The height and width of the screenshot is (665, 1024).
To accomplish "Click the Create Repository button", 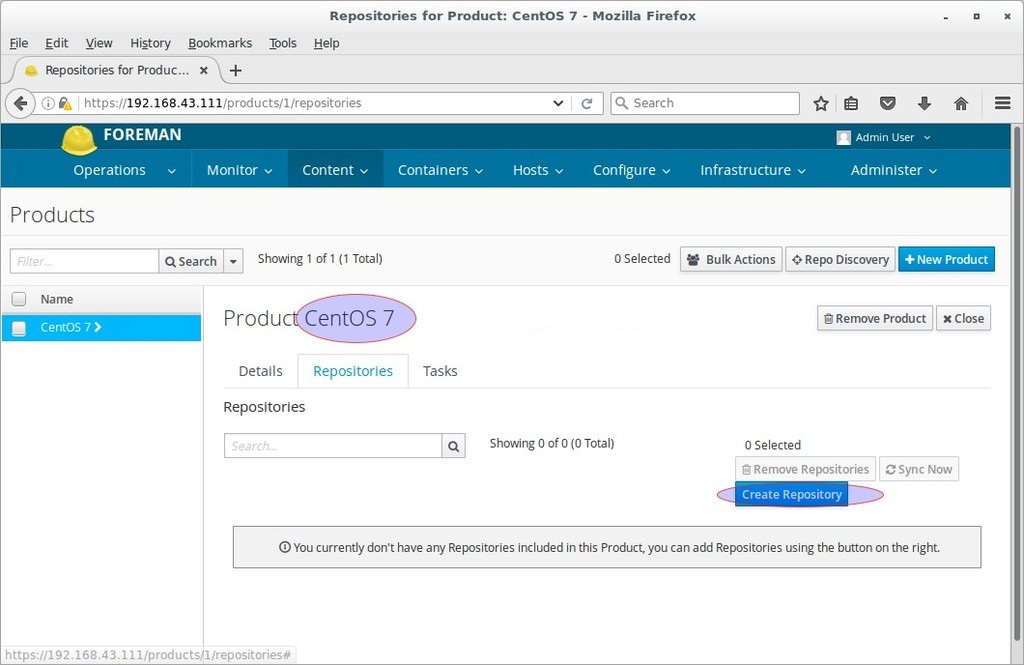I will point(792,495).
